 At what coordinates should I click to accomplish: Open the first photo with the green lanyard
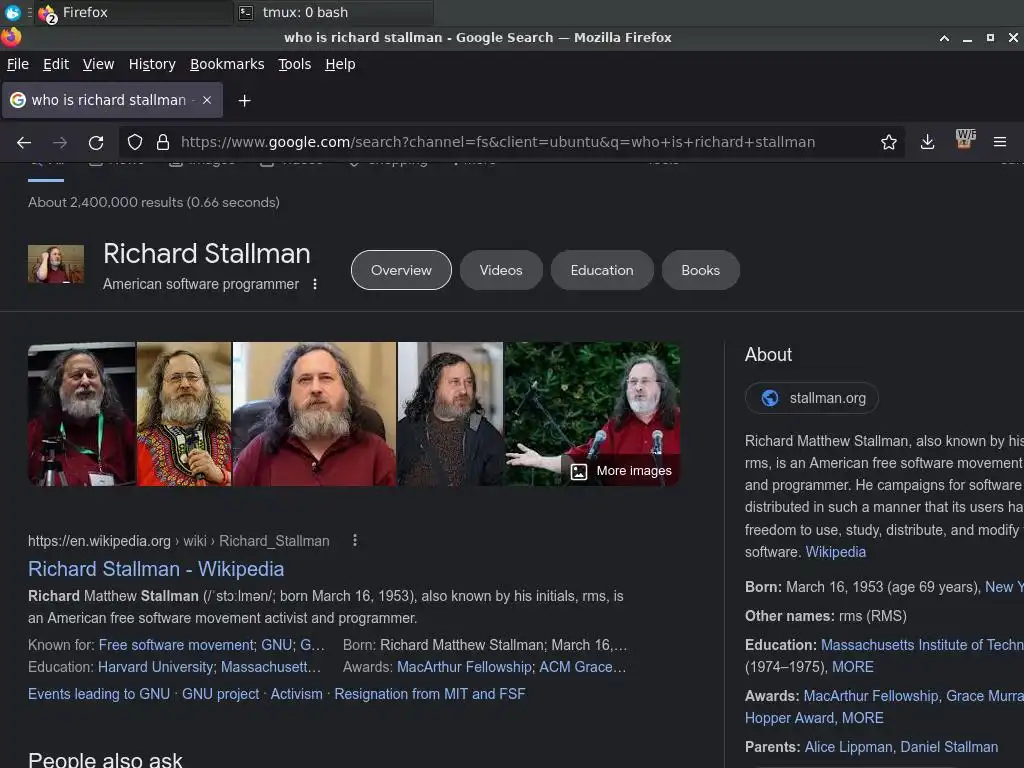coord(82,414)
